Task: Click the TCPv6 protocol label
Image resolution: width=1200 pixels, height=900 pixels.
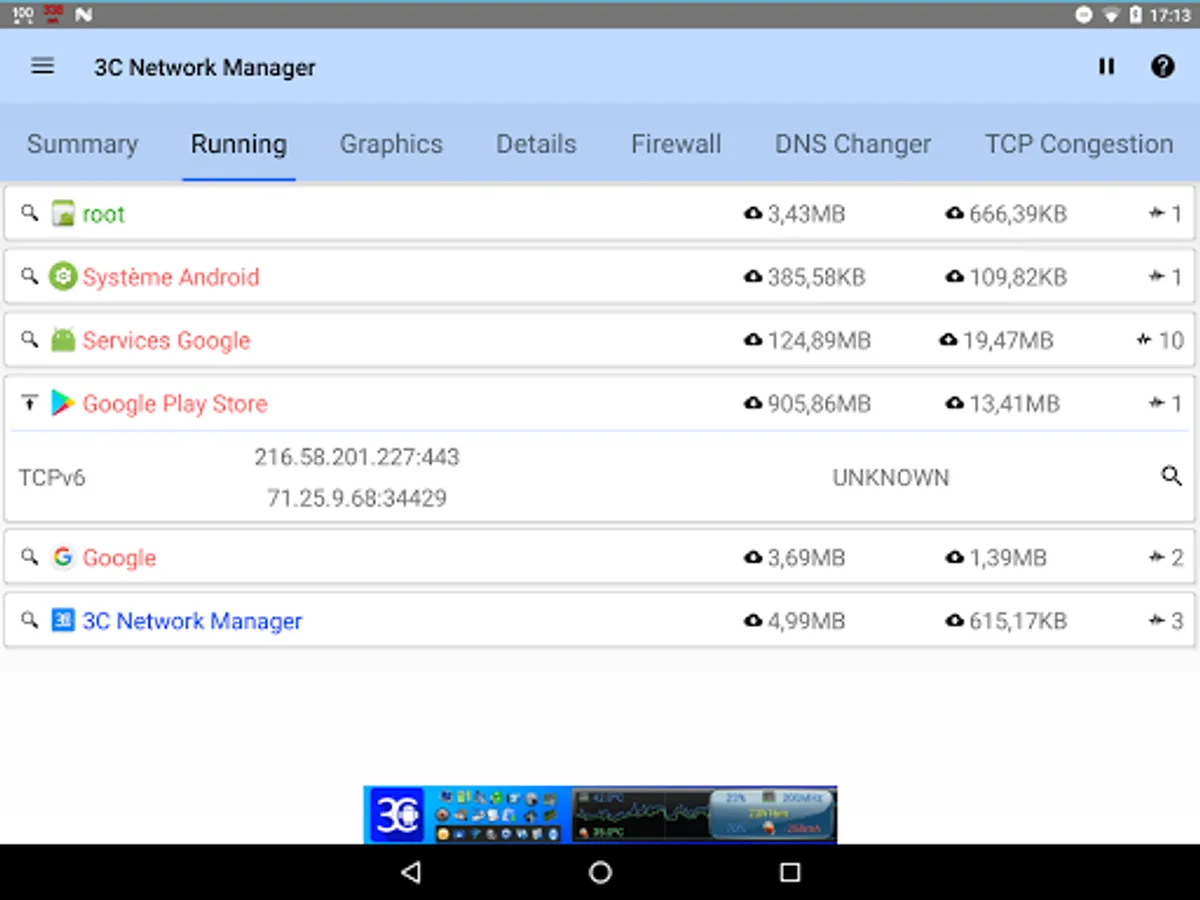Action: 52,477
